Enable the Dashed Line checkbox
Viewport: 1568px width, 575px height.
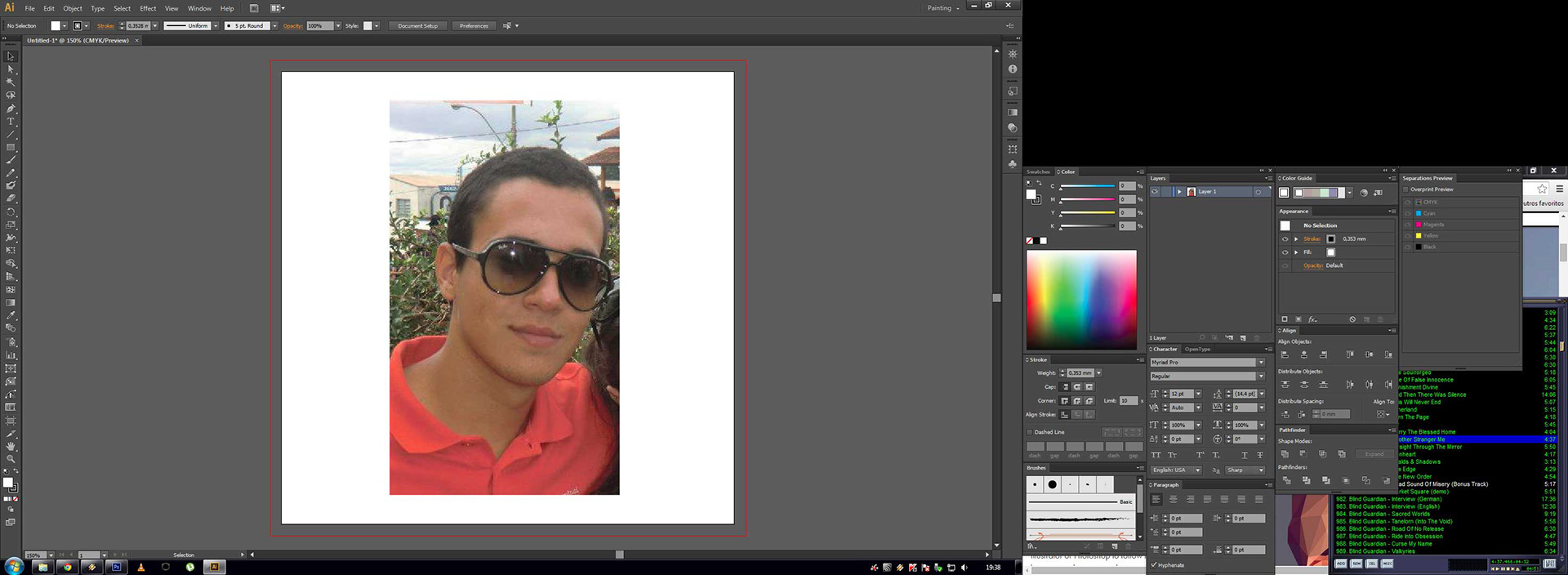coord(1030,432)
